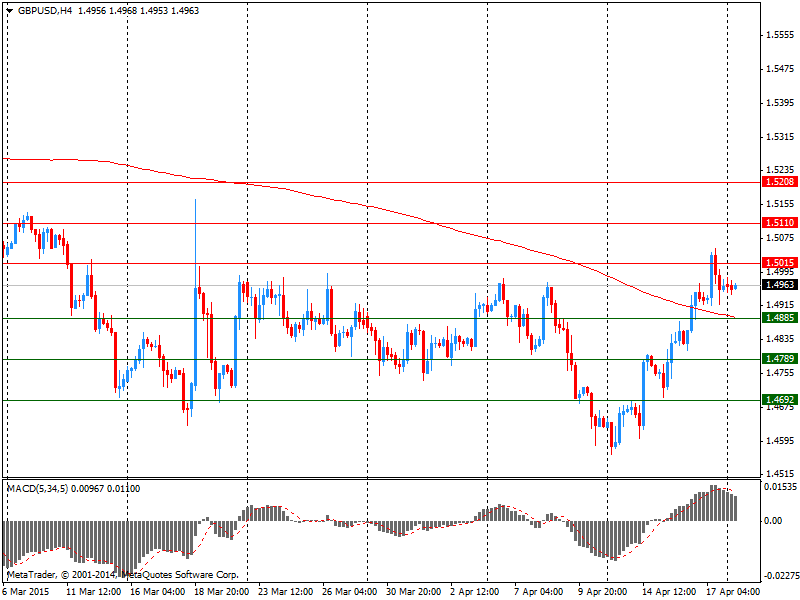Click the 1.5555 price scale value
800x600 pixels.
[x=781, y=35]
